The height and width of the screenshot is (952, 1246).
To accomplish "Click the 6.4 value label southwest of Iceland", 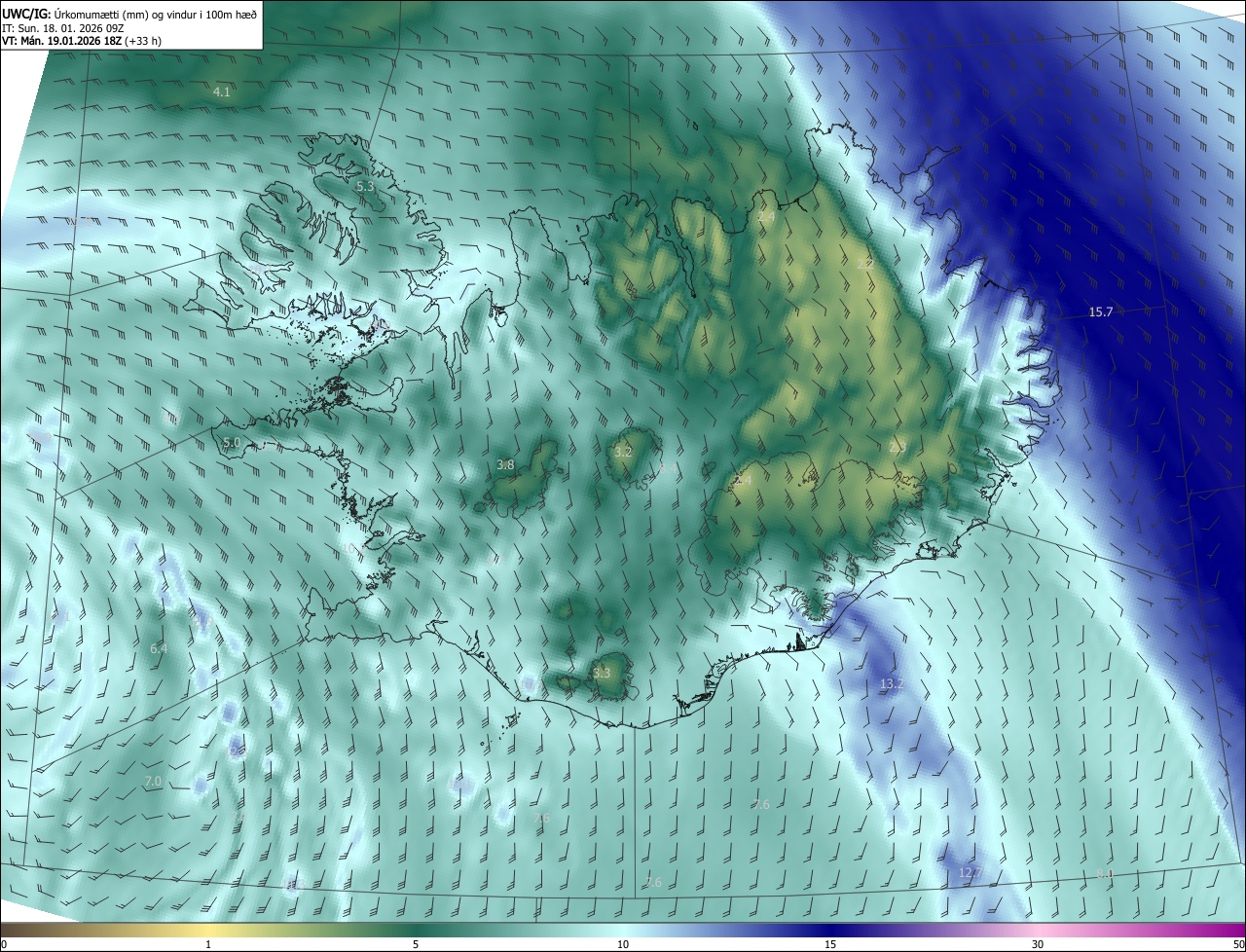I will point(159,647).
